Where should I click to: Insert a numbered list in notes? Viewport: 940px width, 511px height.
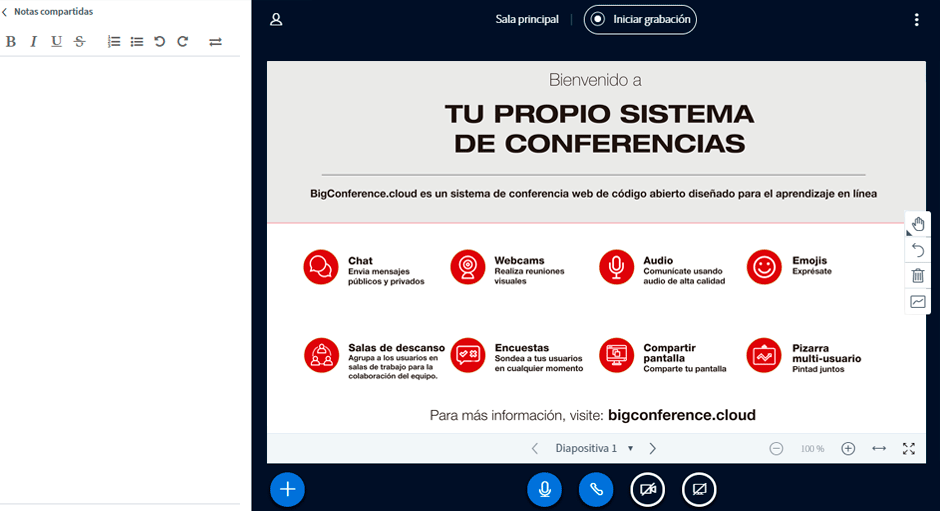point(114,42)
